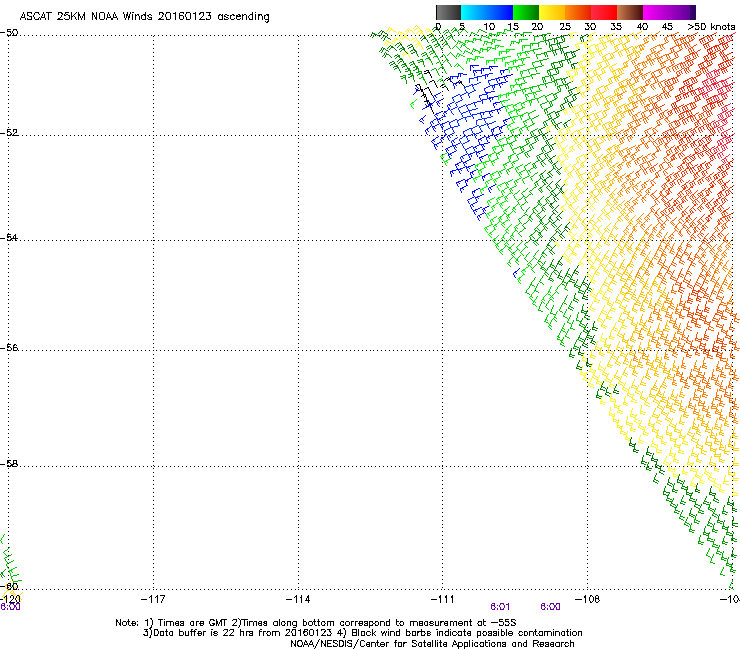Select the green 15-20 knot legend color

point(526,12)
